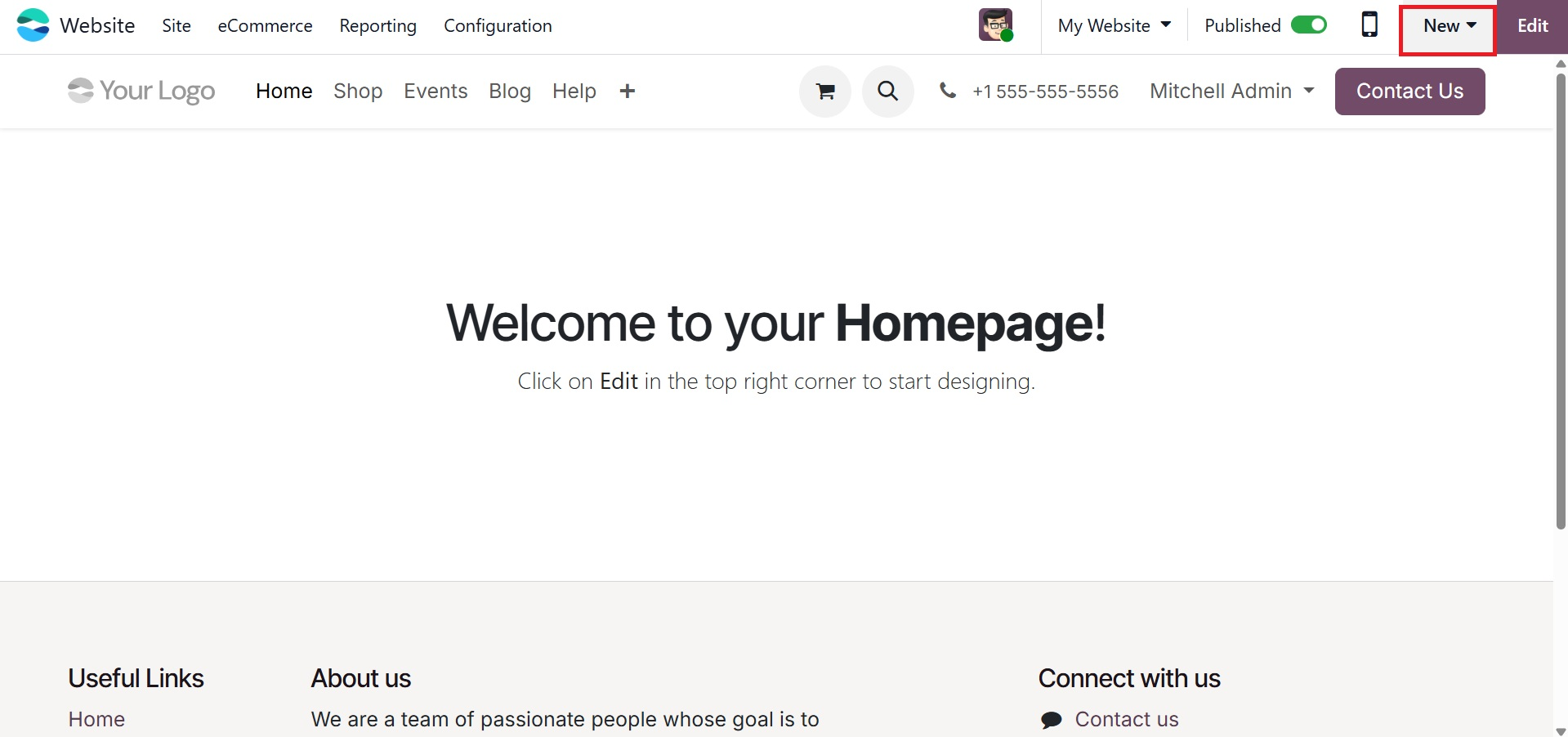Open the Configuration menu
Image resolution: width=1568 pixels, height=737 pixels.
498,26
